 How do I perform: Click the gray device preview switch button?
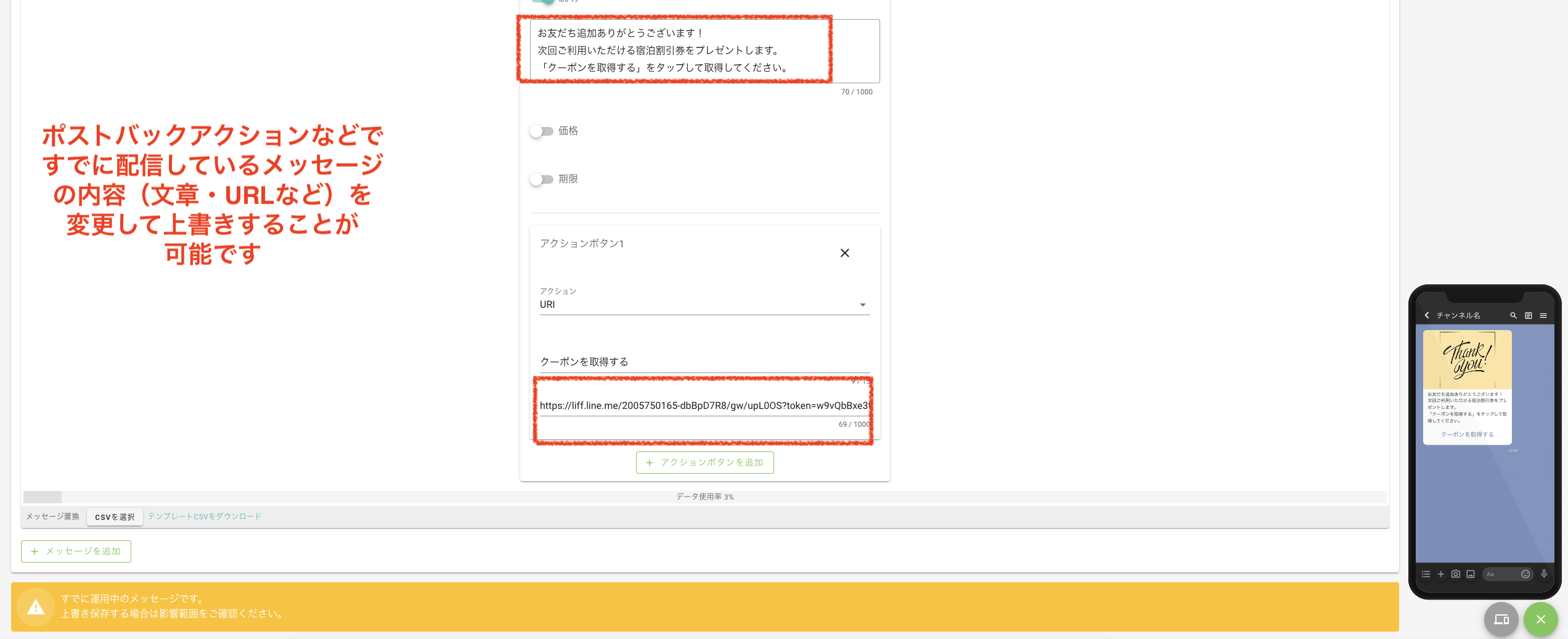[1501, 619]
